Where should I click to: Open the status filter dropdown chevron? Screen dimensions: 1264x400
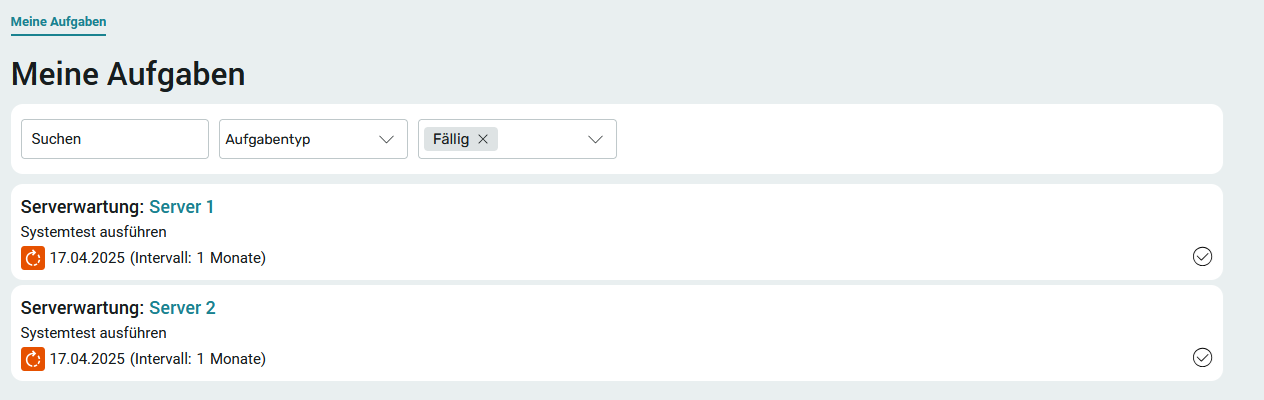596,140
